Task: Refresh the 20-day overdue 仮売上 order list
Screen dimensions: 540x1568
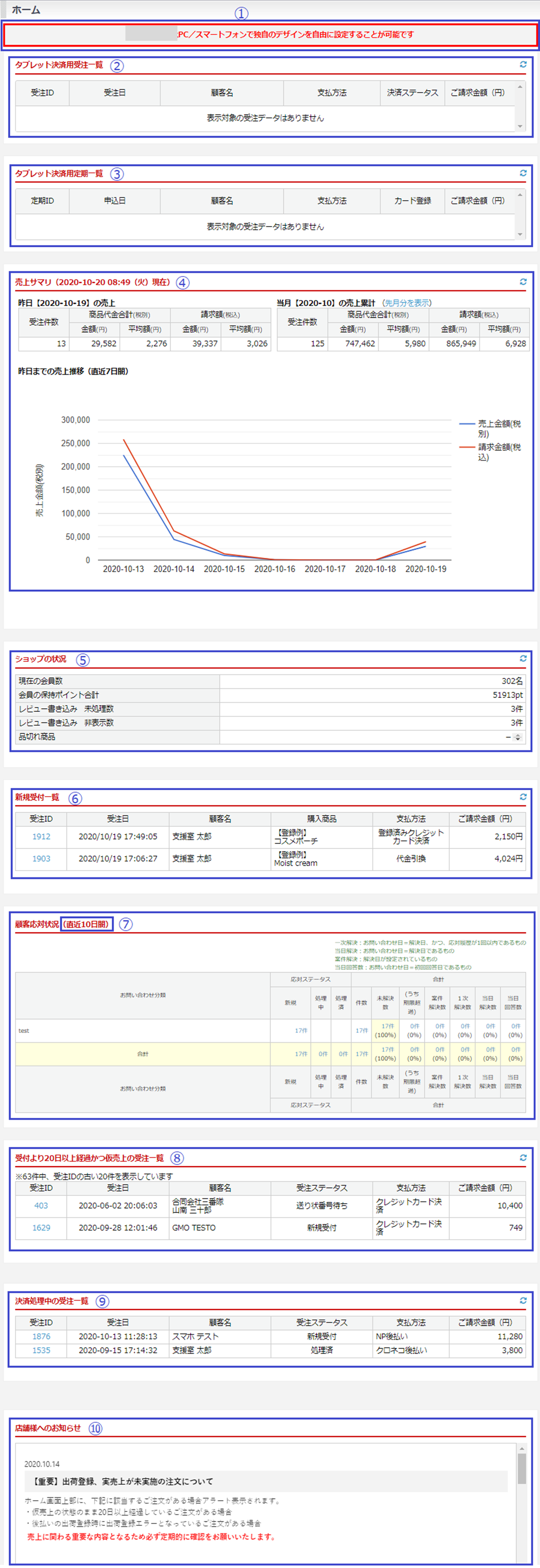Action: tap(523, 1158)
